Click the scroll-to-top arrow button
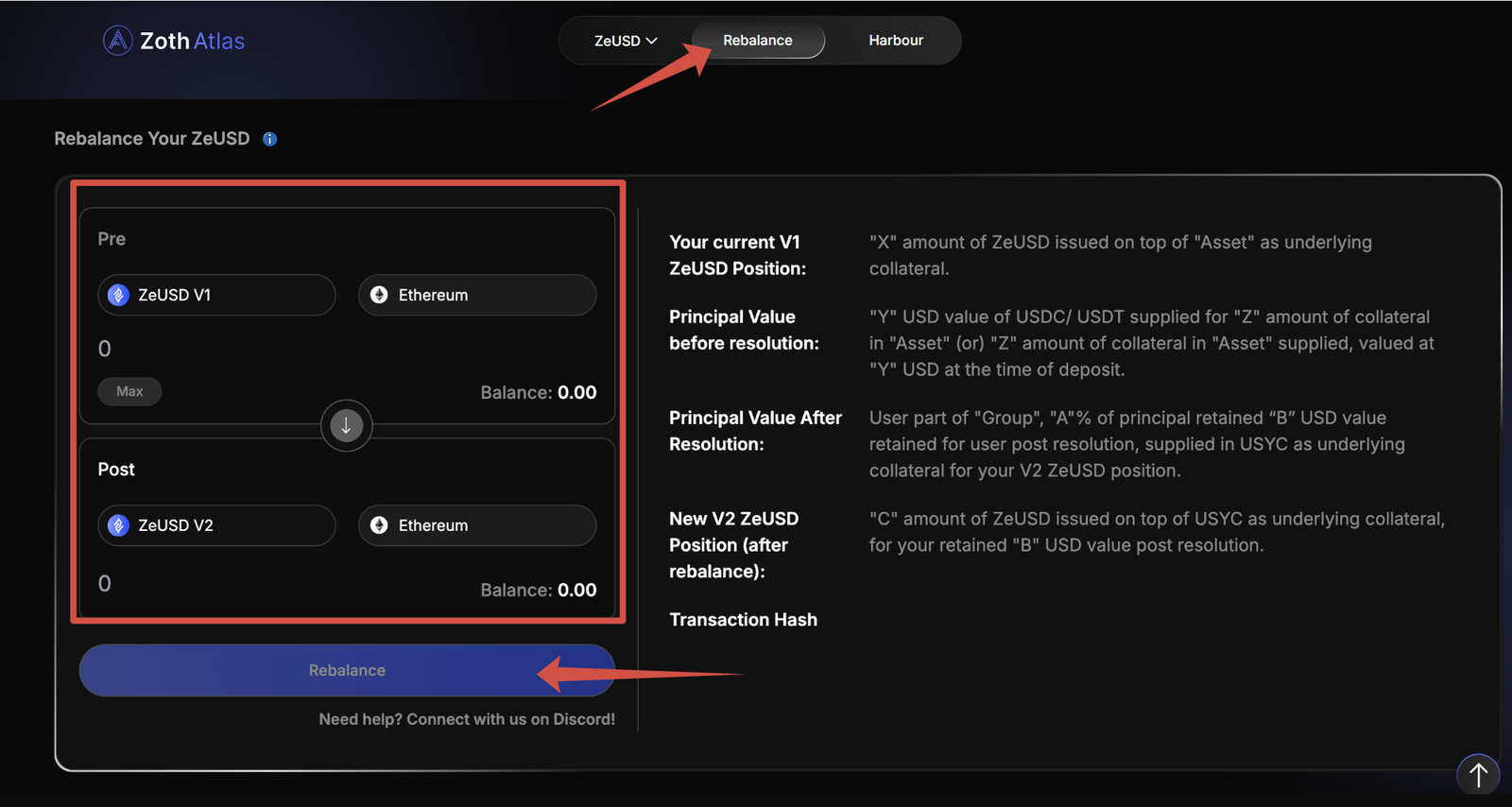 [1478, 775]
